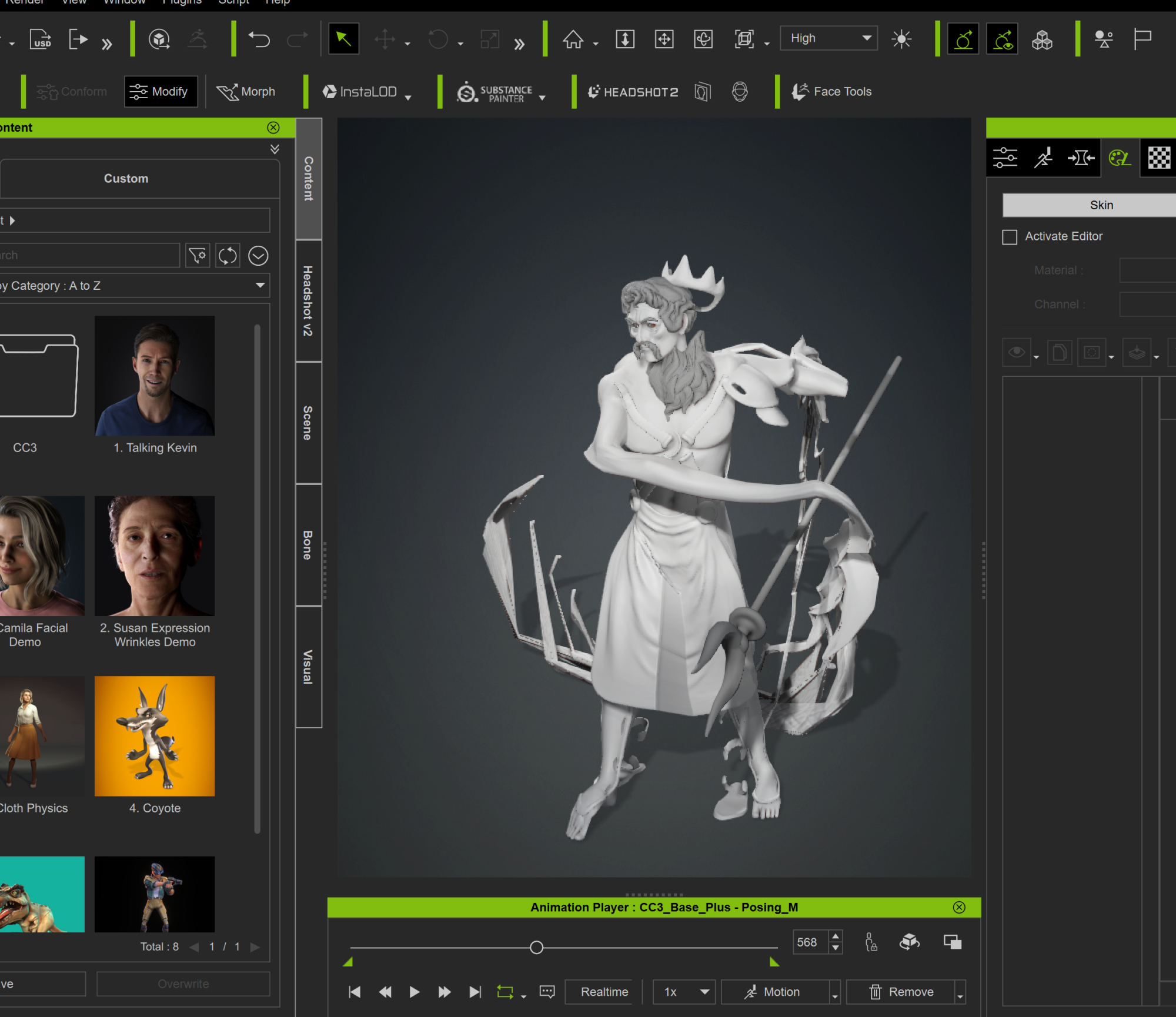Select the Talking Kevin thumbnail
The image size is (1176, 1017).
[x=155, y=376]
